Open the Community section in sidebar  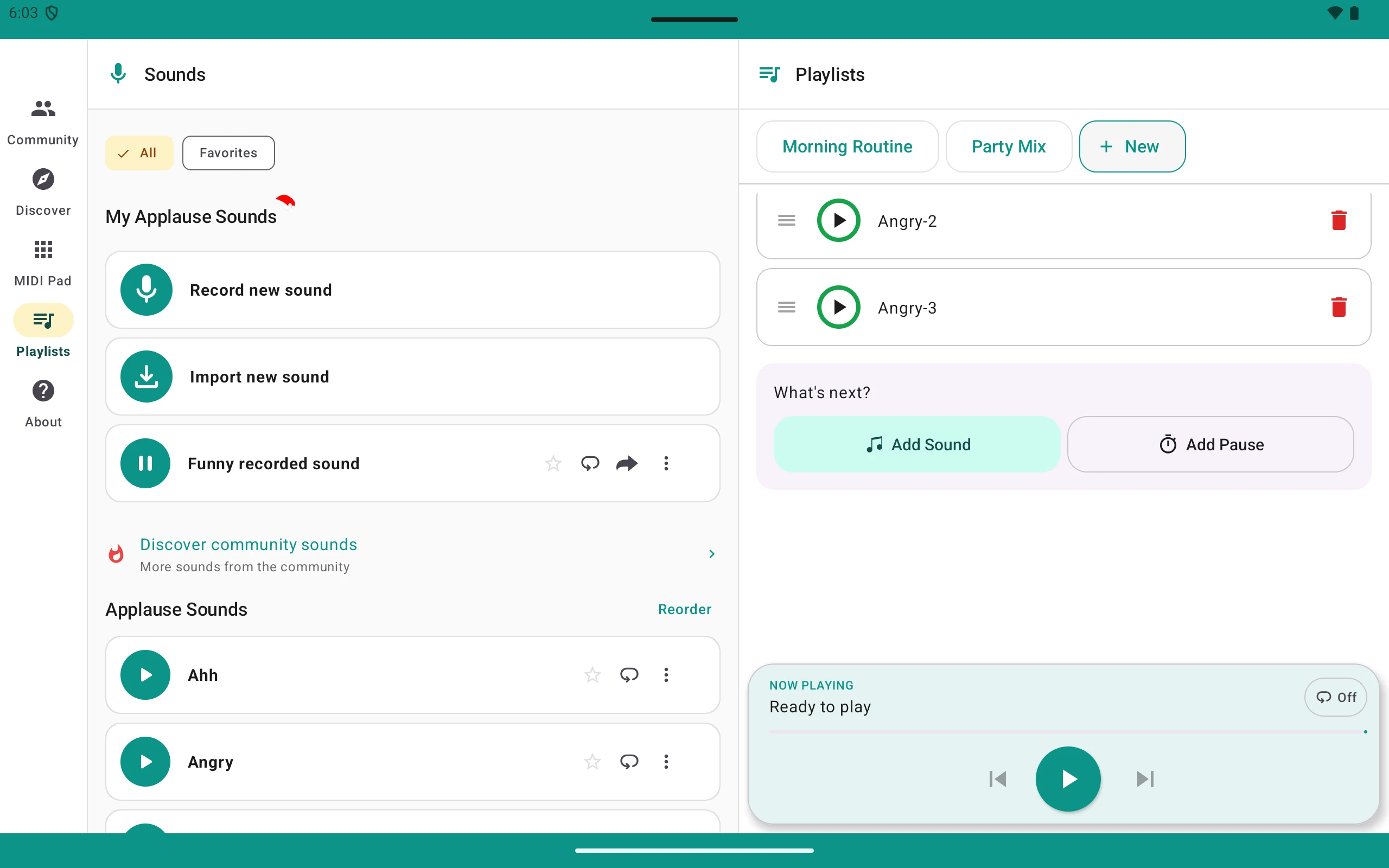pos(43,122)
